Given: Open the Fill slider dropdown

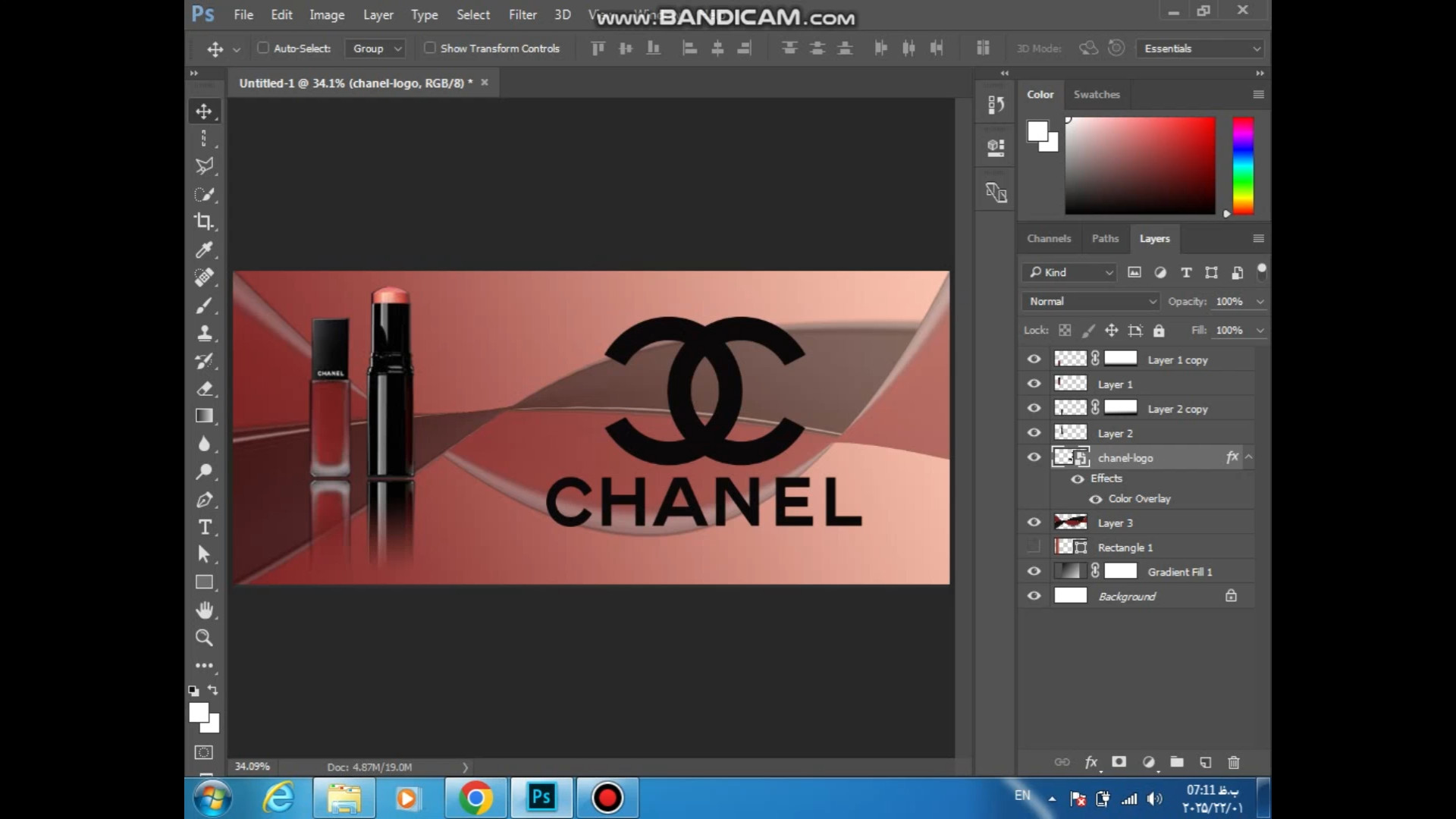Looking at the screenshot, I should pos(1260,331).
